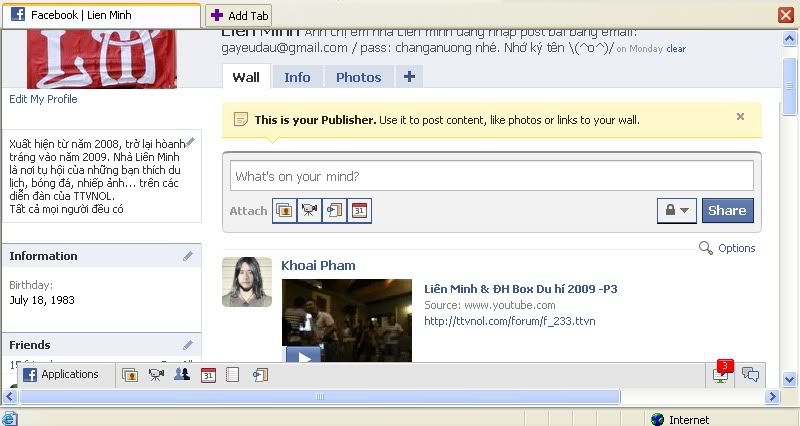This screenshot has height=426, width=800.
Task: Click the Share button
Action: [x=728, y=210]
